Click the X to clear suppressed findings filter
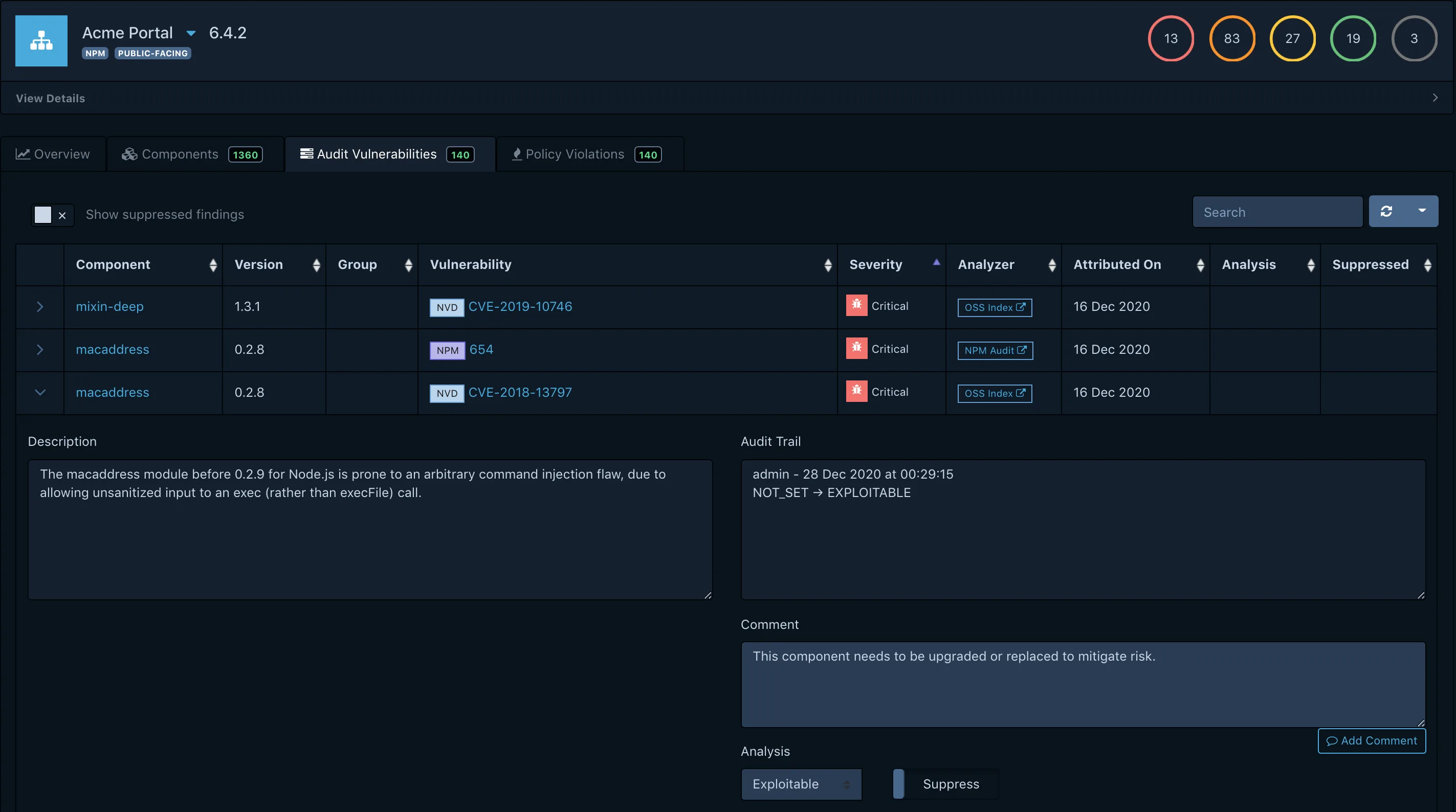This screenshot has height=812, width=1456. coord(62,215)
